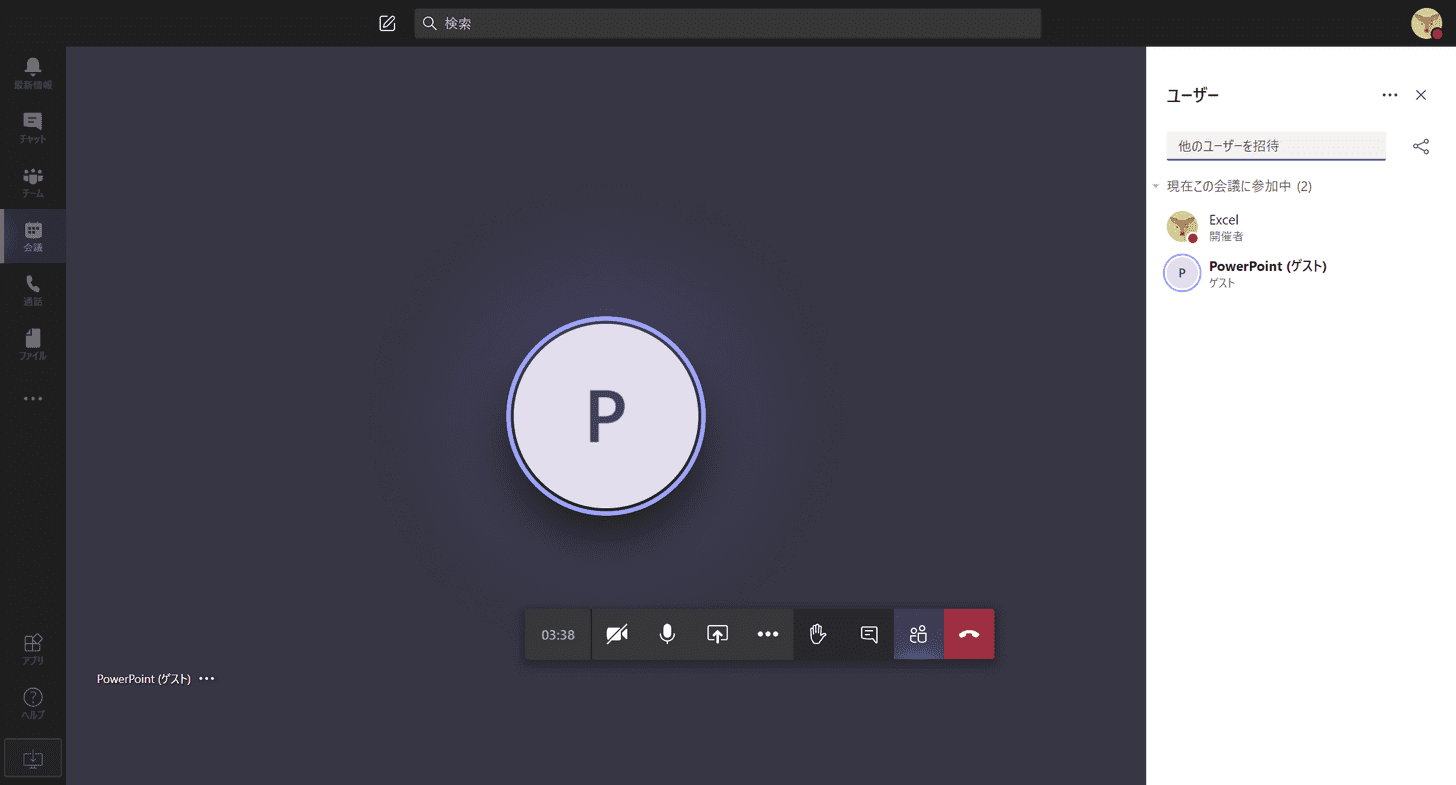Show more apps ellipsis in sidebar
This screenshot has height=785, width=1456.
[33, 398]
